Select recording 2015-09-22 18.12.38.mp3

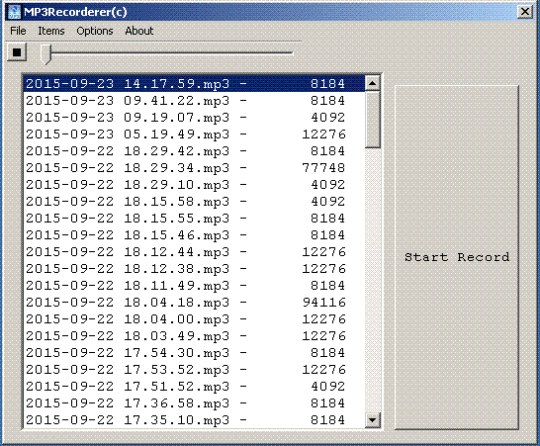click(195, 269)
